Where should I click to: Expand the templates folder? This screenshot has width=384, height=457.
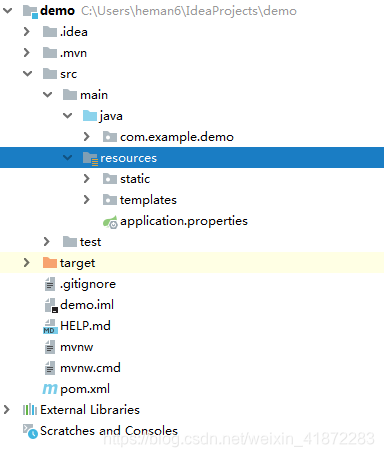pyautogui.click(x=87, y=200)
